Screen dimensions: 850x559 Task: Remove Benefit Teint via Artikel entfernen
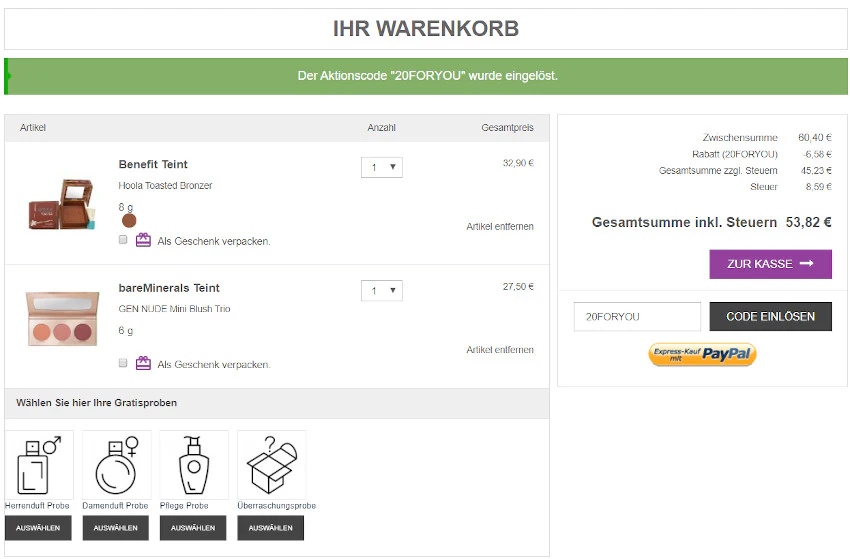(500, 227)
